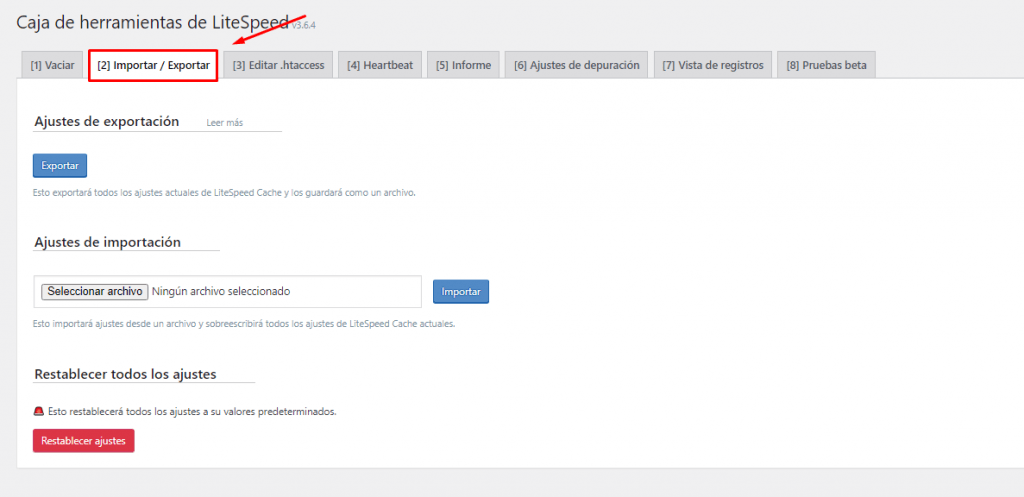
Task: Open the [6] Ajustes de depuración tab
Action: pyautogui.click(x=577, y=65)
